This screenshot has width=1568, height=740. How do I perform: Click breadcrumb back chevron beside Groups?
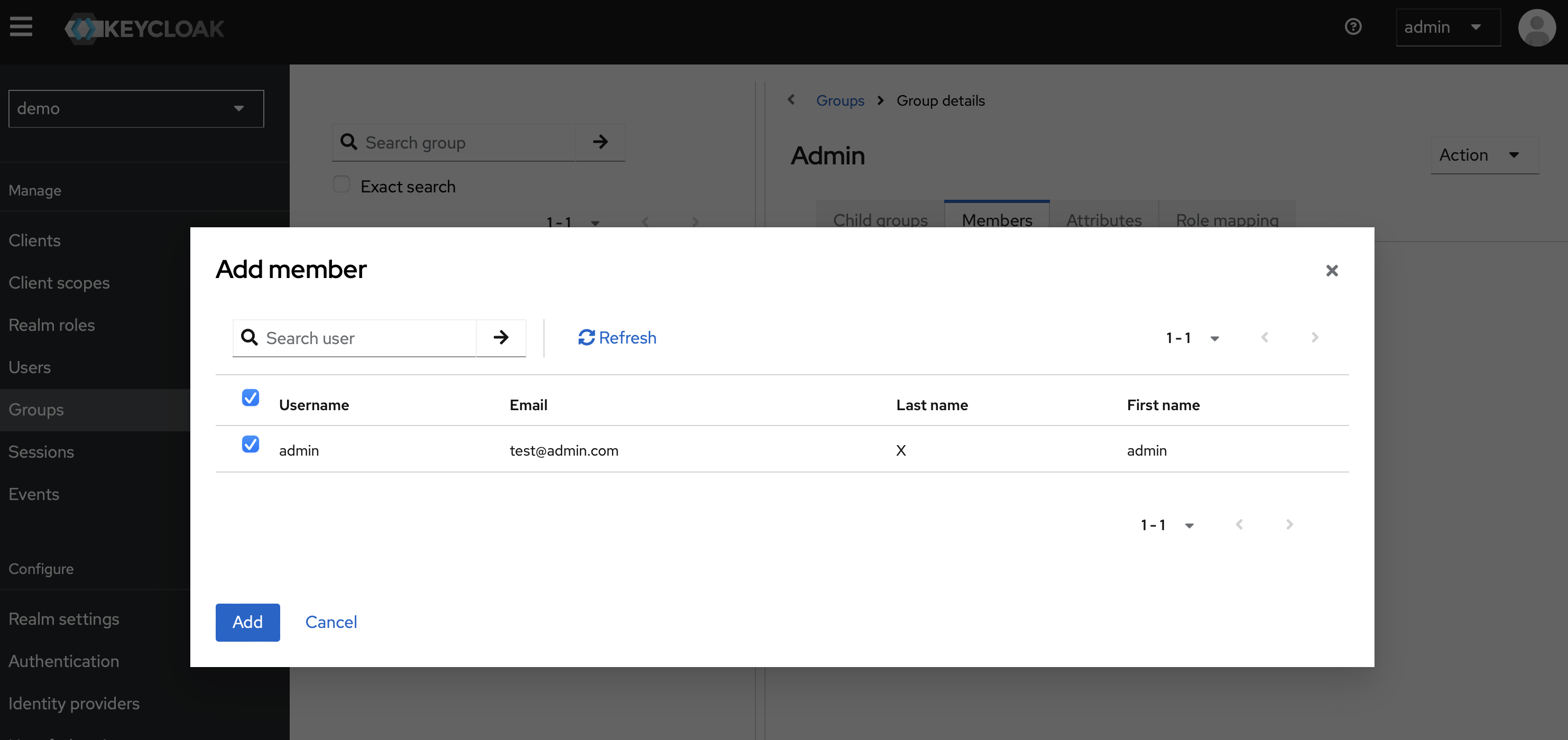(791, 100)
